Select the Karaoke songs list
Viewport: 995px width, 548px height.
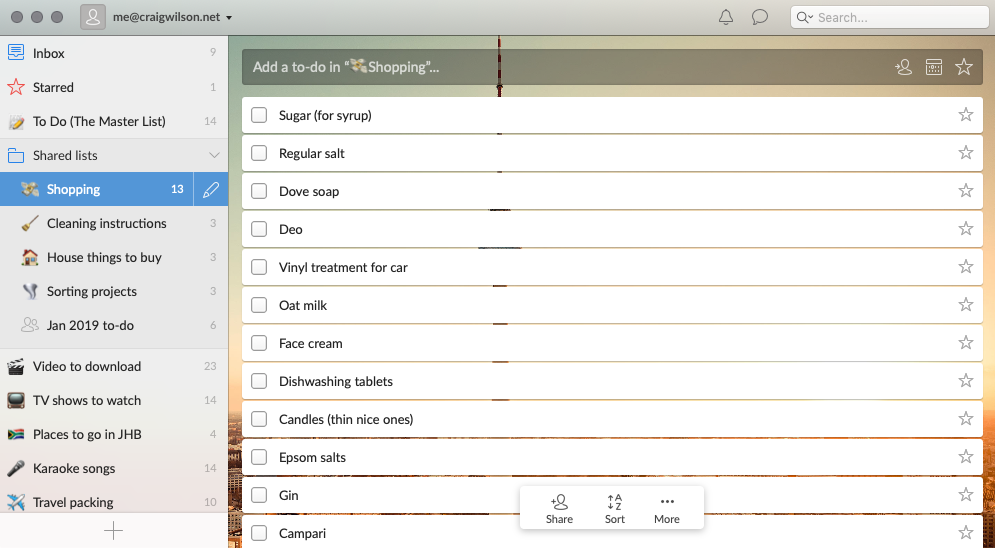(74, 468)
